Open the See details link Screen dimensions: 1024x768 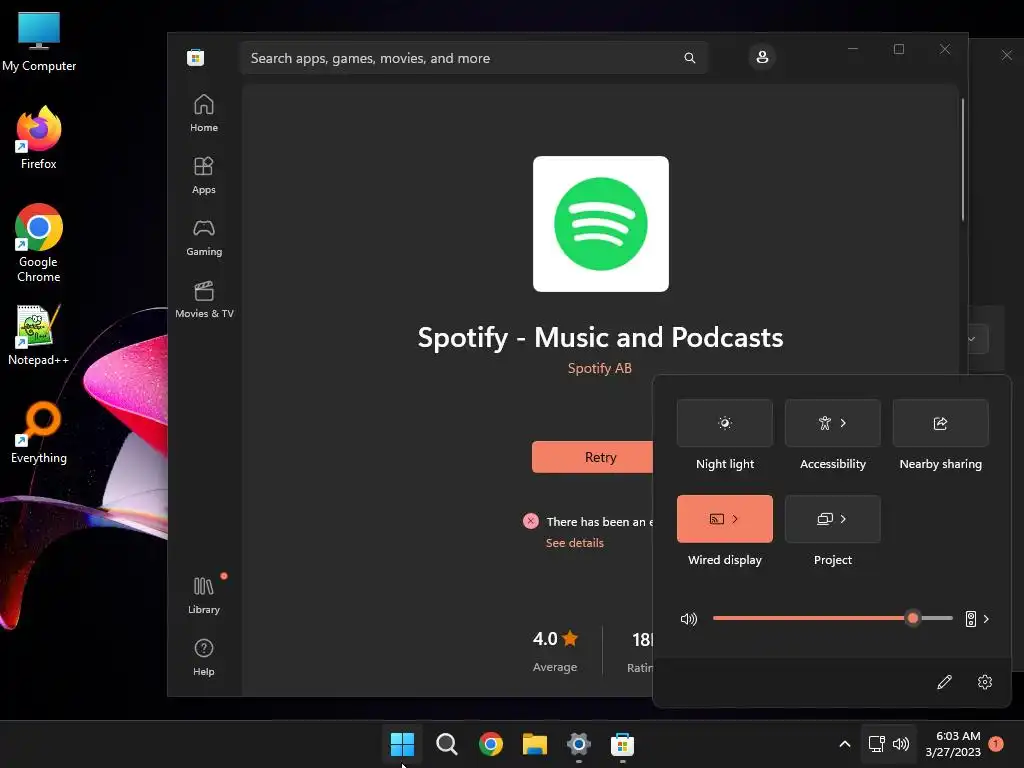point(575,543)
